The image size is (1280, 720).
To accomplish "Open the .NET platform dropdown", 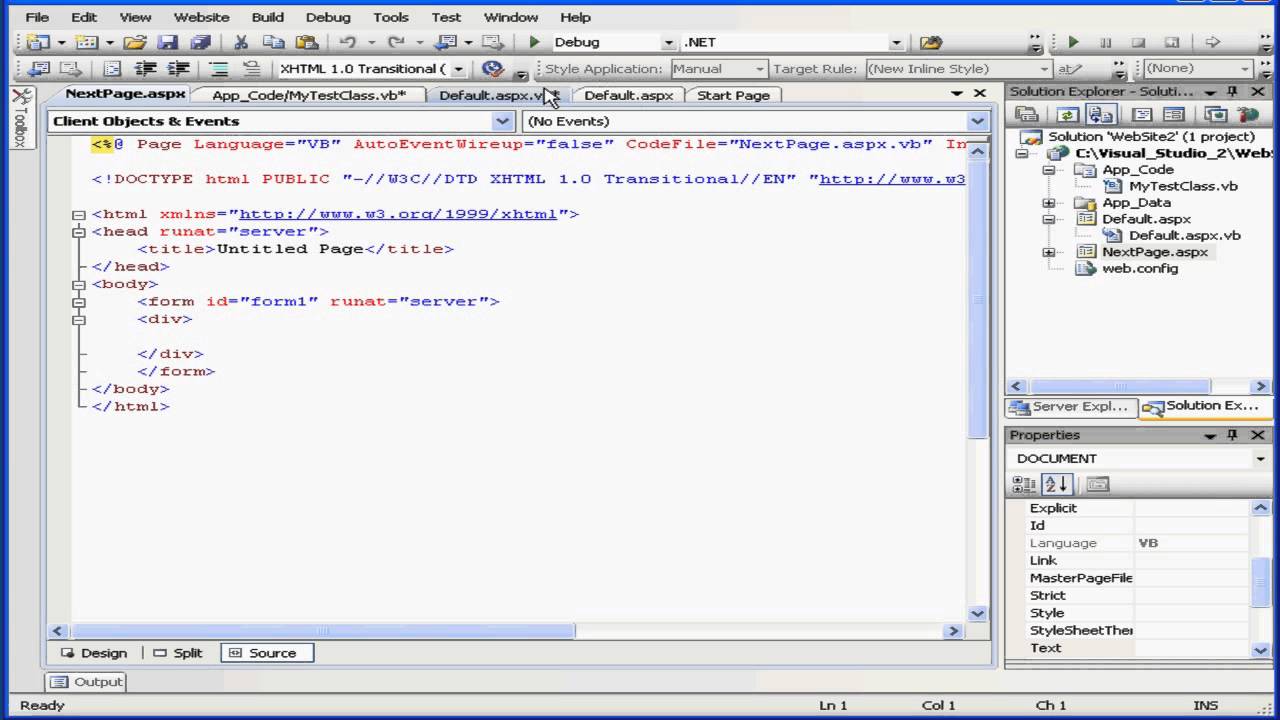I will 896,42.
